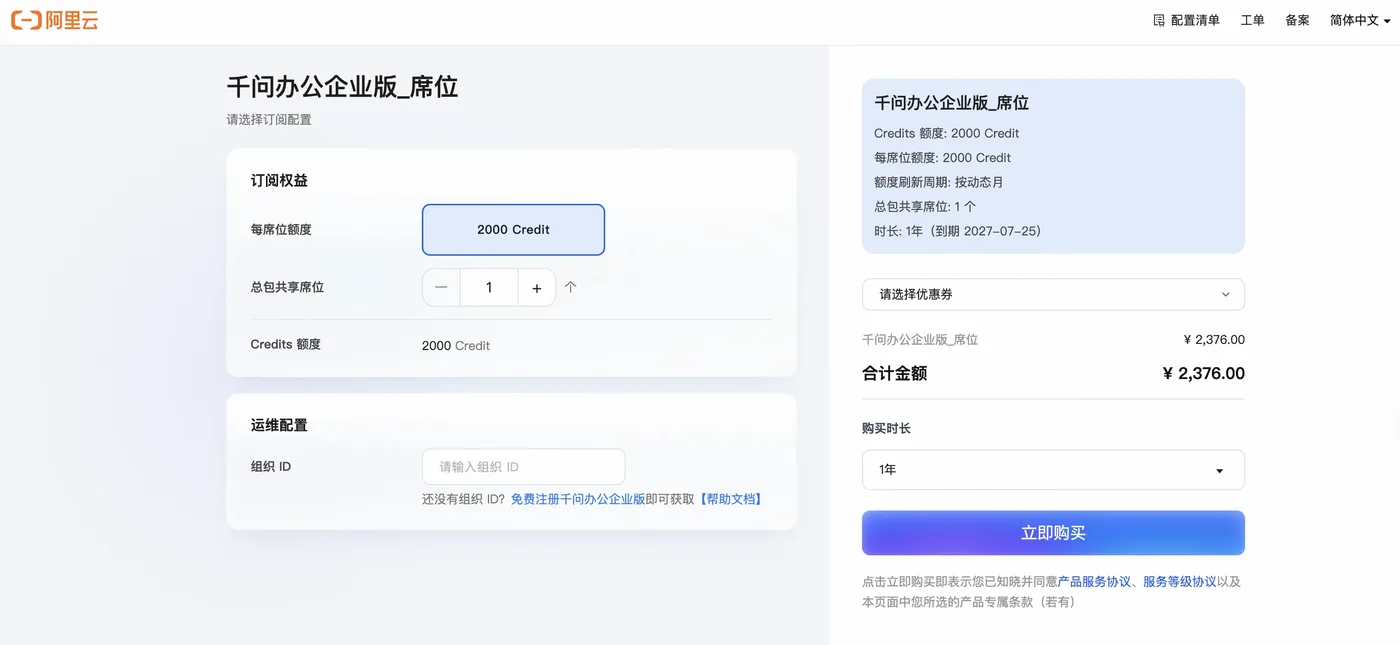This screenshot has width=1400, height=645.
Task: Click the 千问办公企业版_席位 page heading
Action: click(x=343, y=87)
